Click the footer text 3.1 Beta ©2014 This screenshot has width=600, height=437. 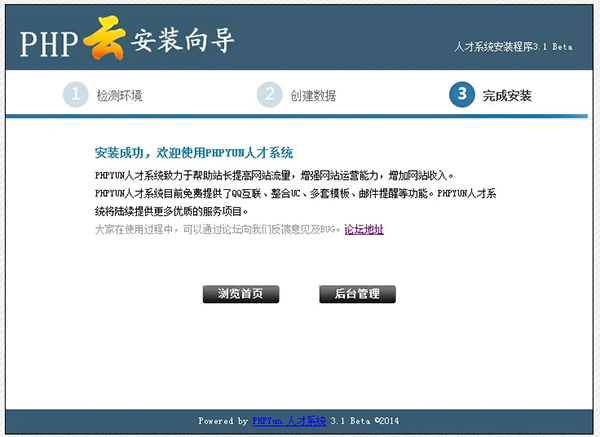(365, 421)
